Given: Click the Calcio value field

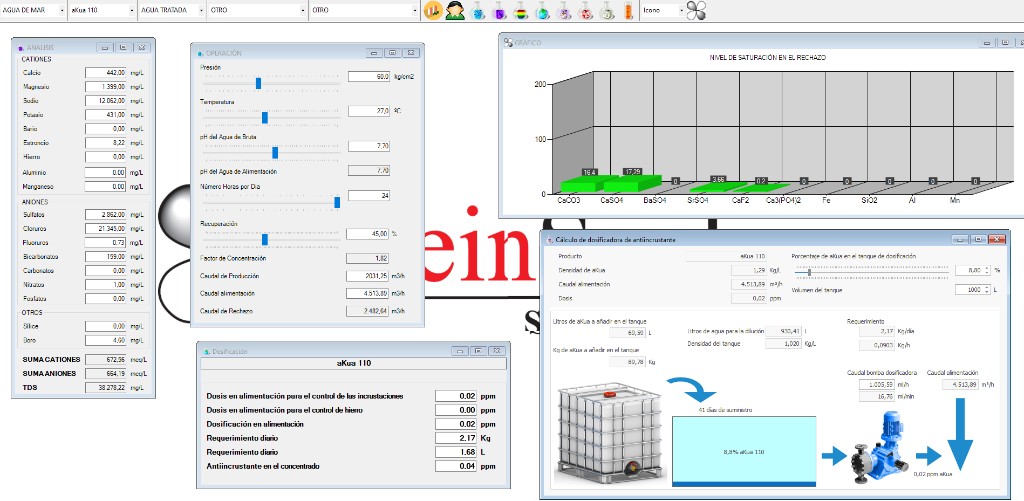Looking at the screenshot, I should click(105, 73).
